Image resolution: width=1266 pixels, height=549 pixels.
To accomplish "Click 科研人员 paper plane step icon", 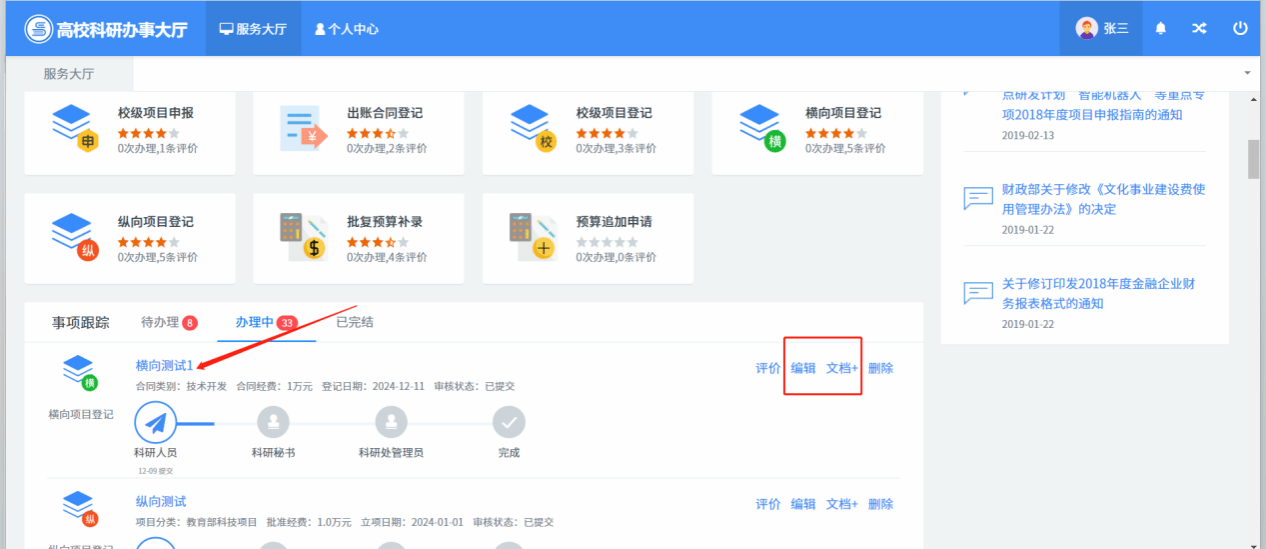I will (155, 423).
